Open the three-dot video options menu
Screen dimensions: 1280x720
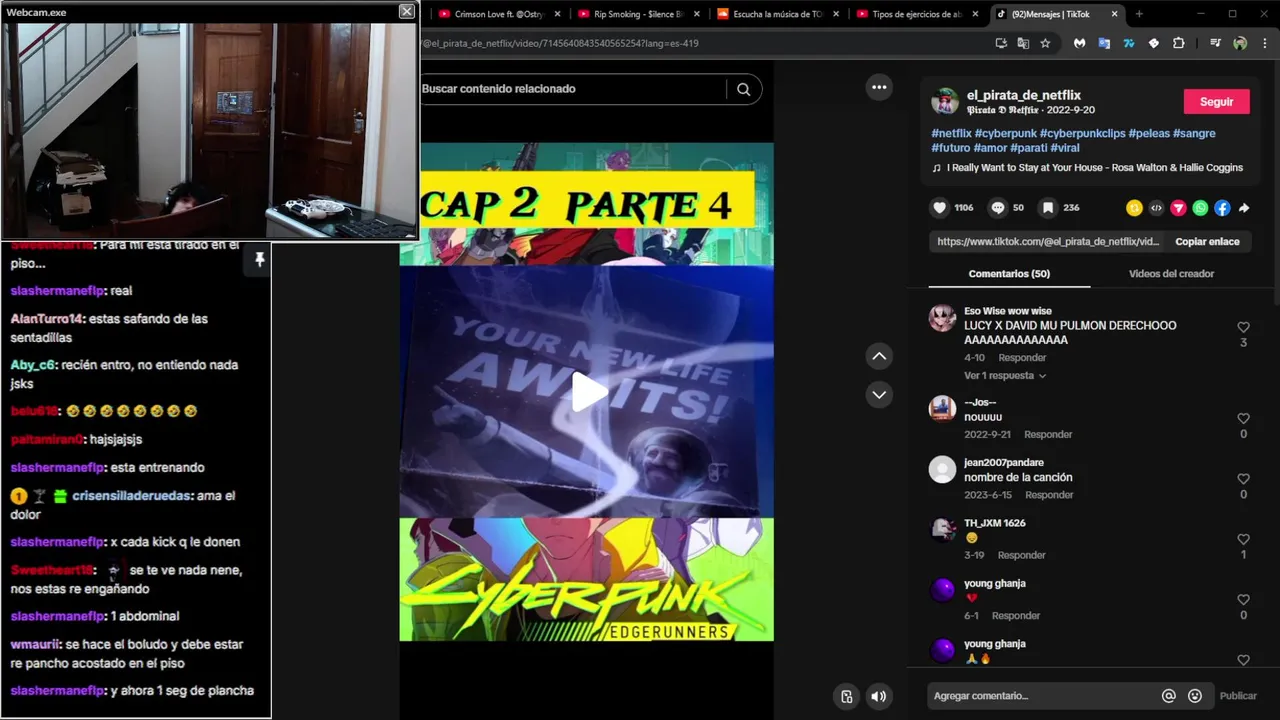[879, 87]
